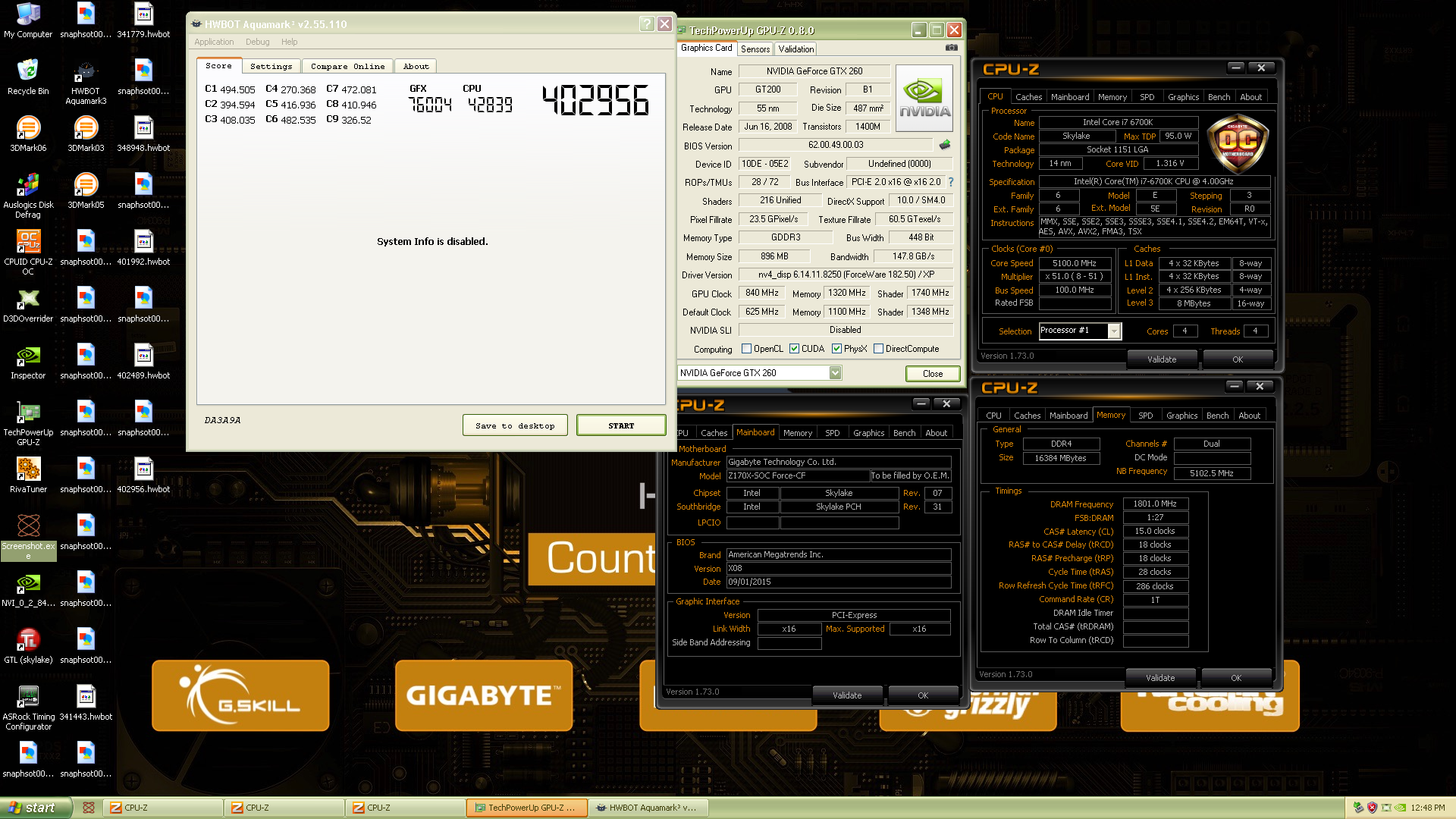Enable the DirectCompute checkbox
Viewport: 1456px width, 819px height.
[878, 349]
